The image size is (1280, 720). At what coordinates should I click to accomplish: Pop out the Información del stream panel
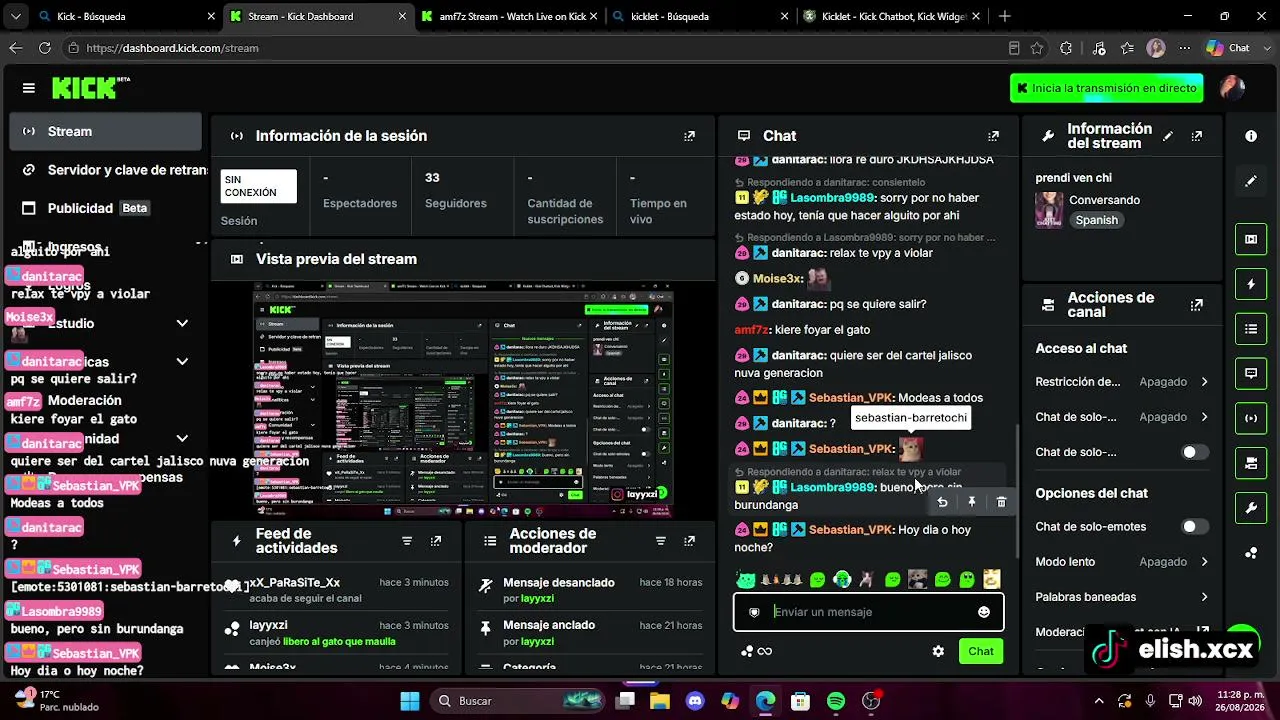[x=1197, y=136]
